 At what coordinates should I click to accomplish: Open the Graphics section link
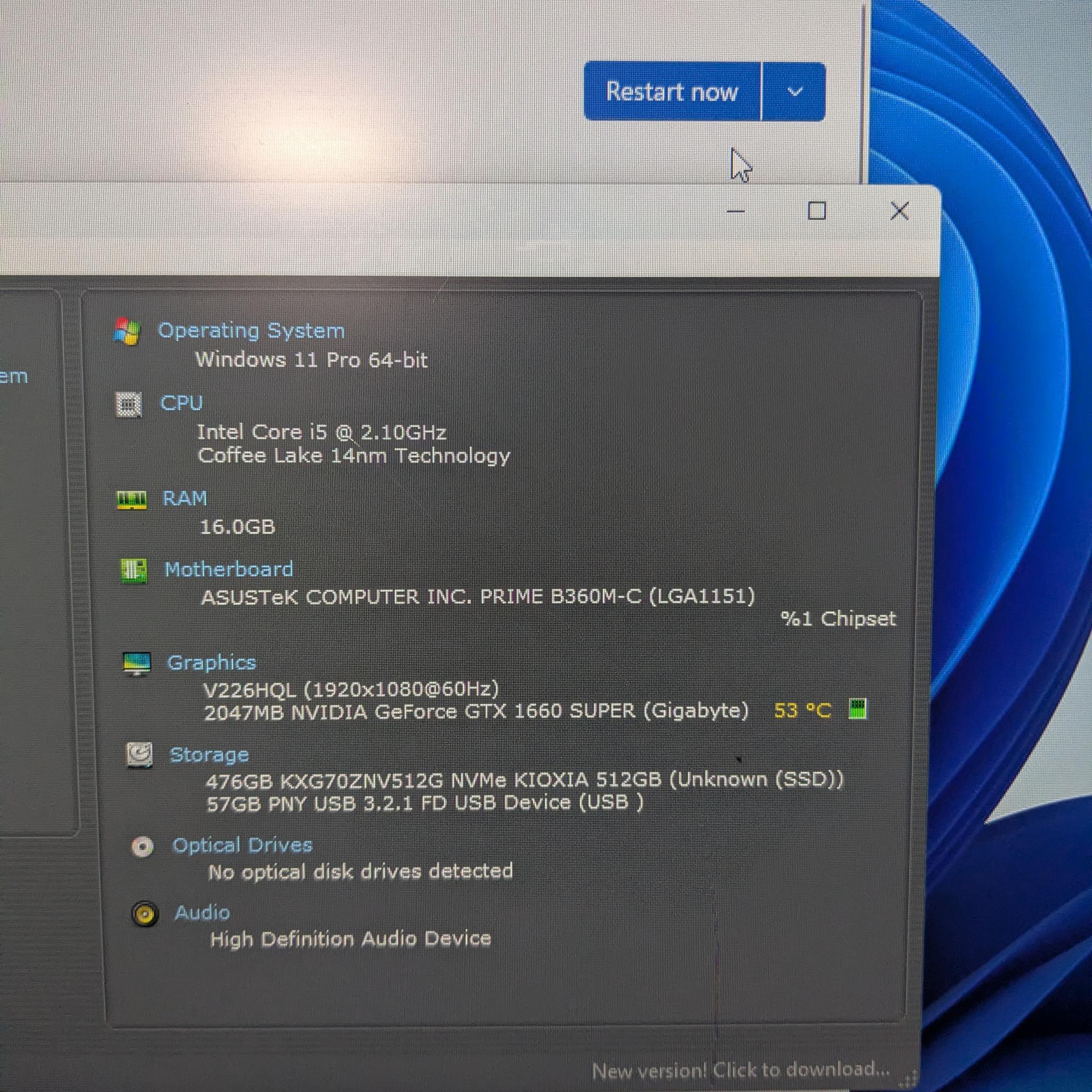point(212,663)
